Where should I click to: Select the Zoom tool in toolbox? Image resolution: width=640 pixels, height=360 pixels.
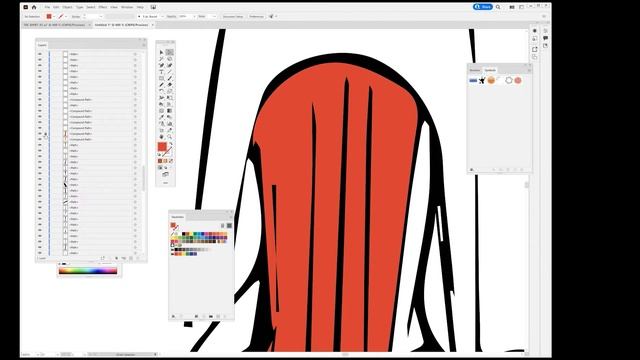tap(169, 136)
